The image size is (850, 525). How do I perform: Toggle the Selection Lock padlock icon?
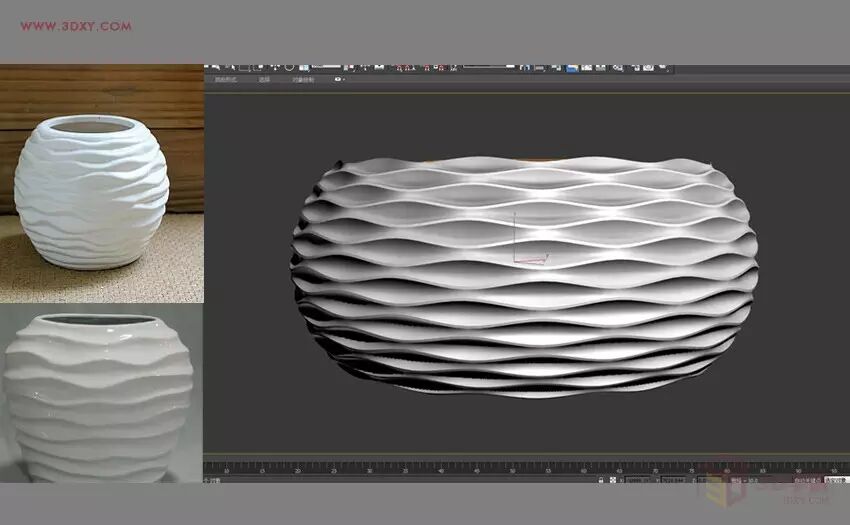(x=601, y=480)
